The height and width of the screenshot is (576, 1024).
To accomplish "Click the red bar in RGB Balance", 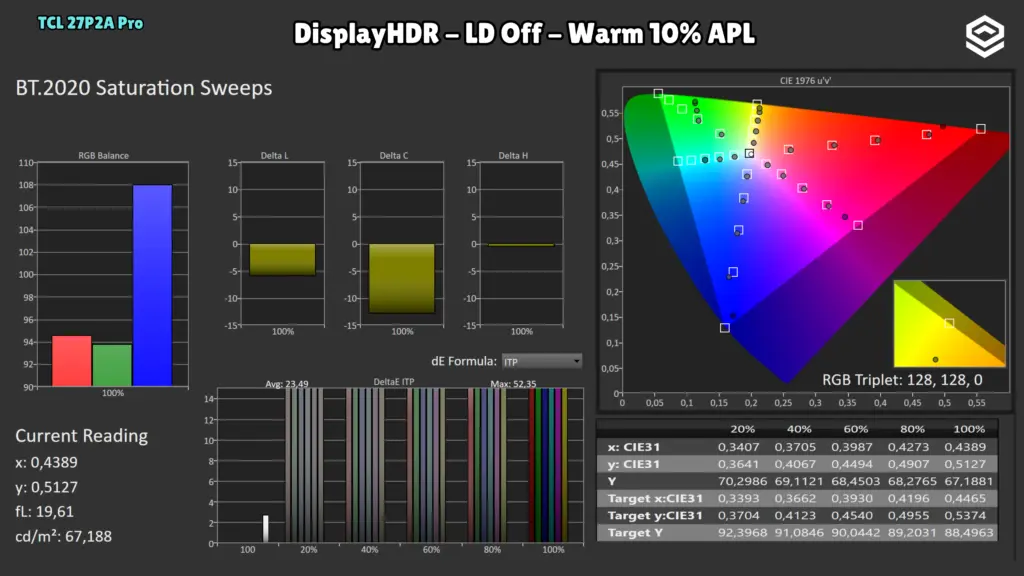I will [72, 361].
